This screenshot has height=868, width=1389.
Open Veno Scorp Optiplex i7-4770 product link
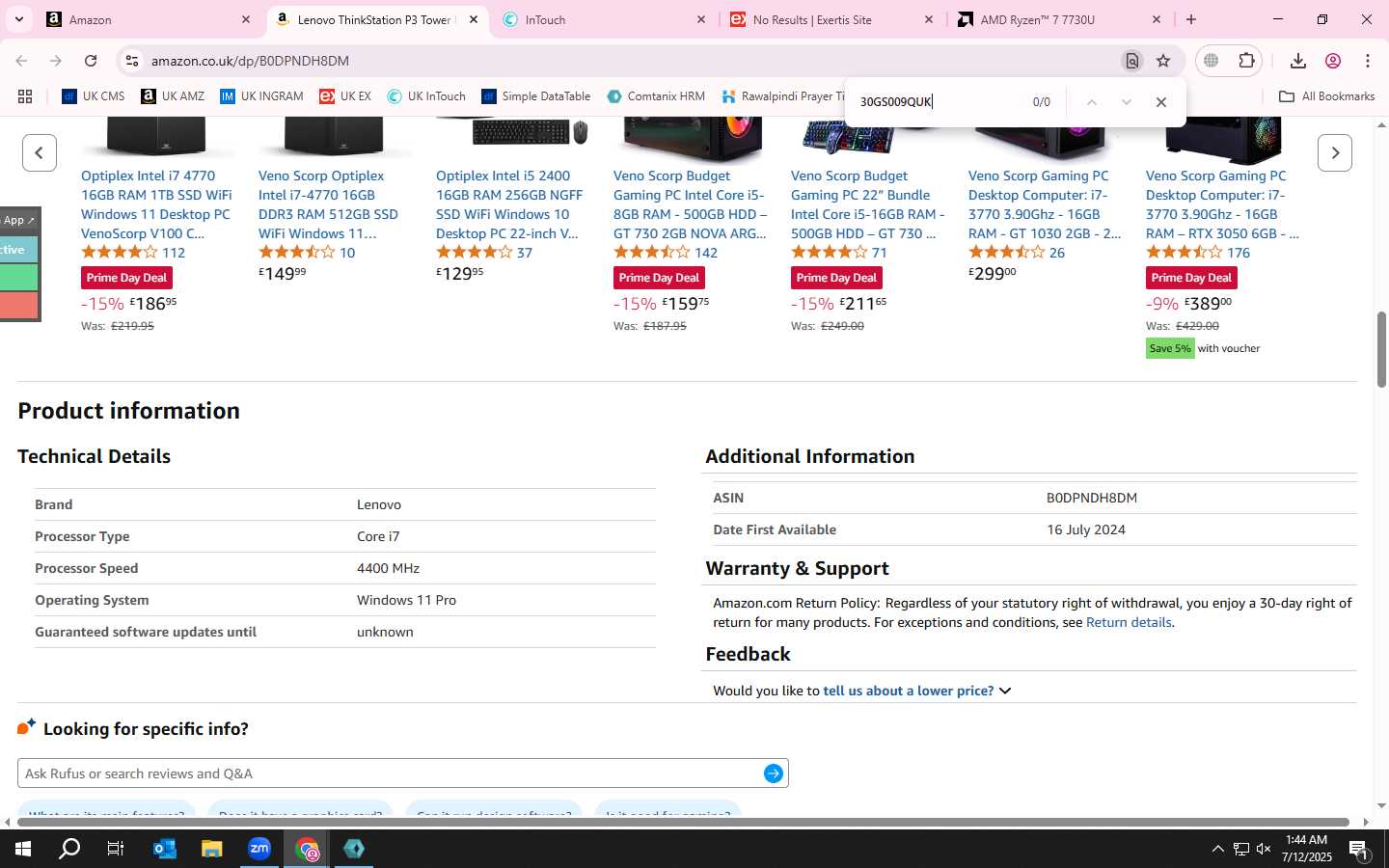[328, 204]
